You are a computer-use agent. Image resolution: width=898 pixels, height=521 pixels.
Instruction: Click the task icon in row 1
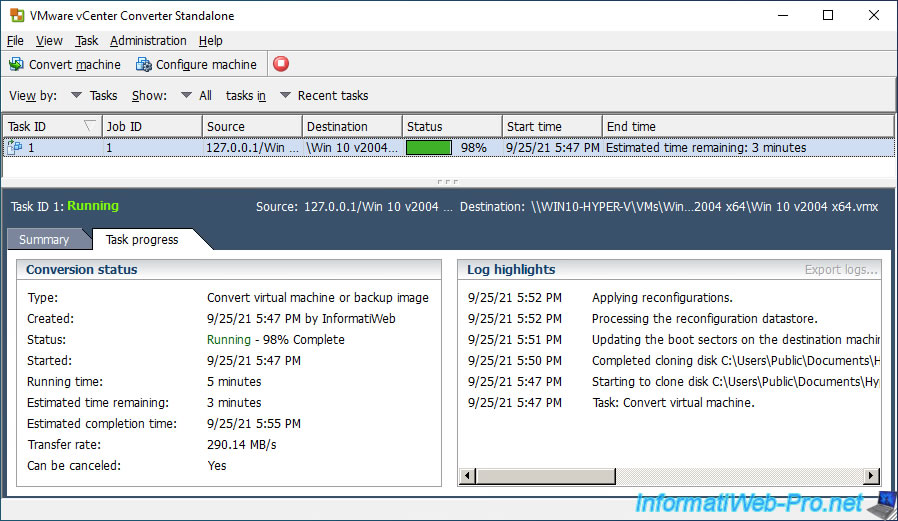click(x=14, y=148)
